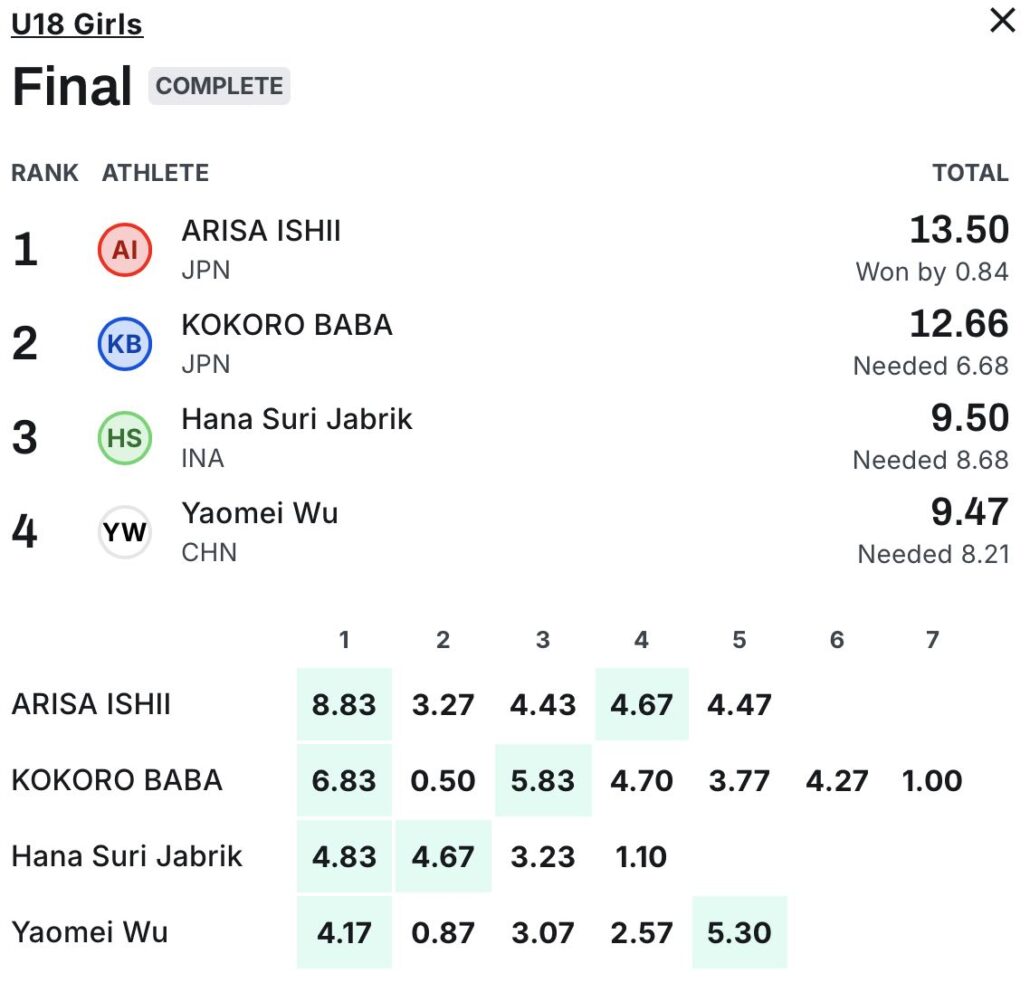Select Arisa Ishii's 4.67 highlighted score

coord(641,704)
